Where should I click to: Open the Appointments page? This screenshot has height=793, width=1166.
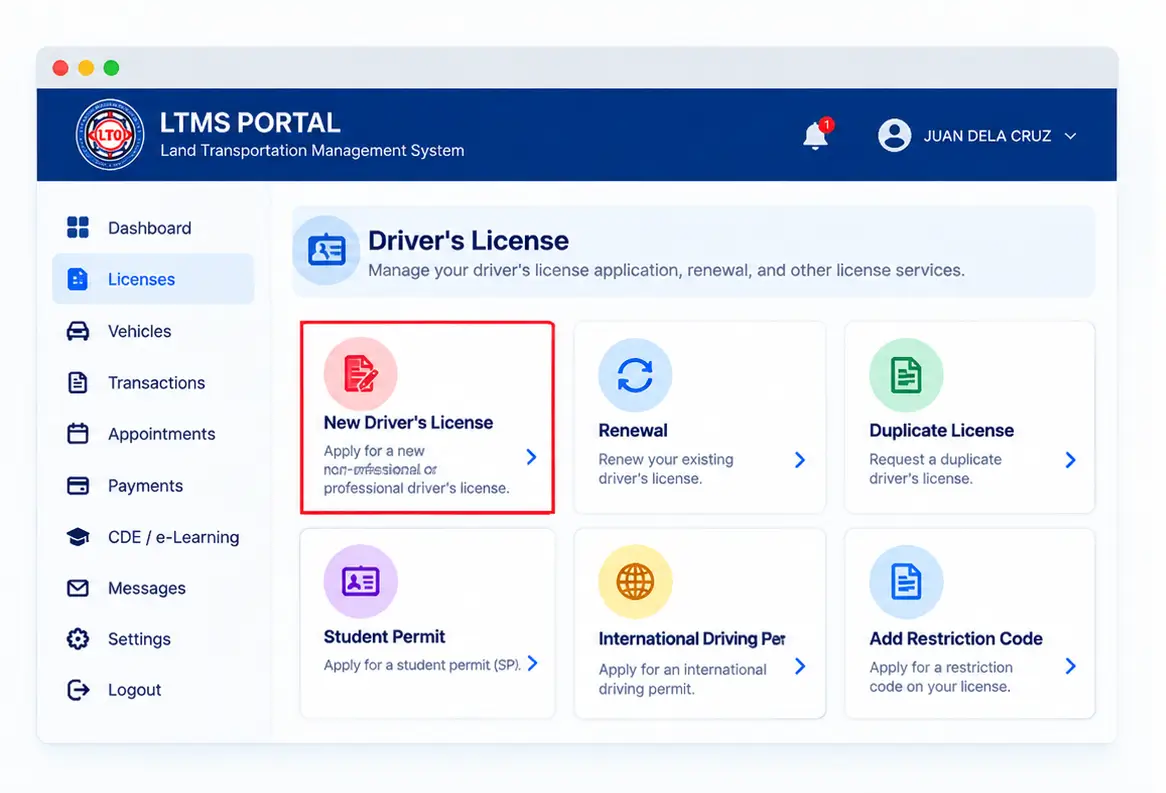tap(161, 434)
